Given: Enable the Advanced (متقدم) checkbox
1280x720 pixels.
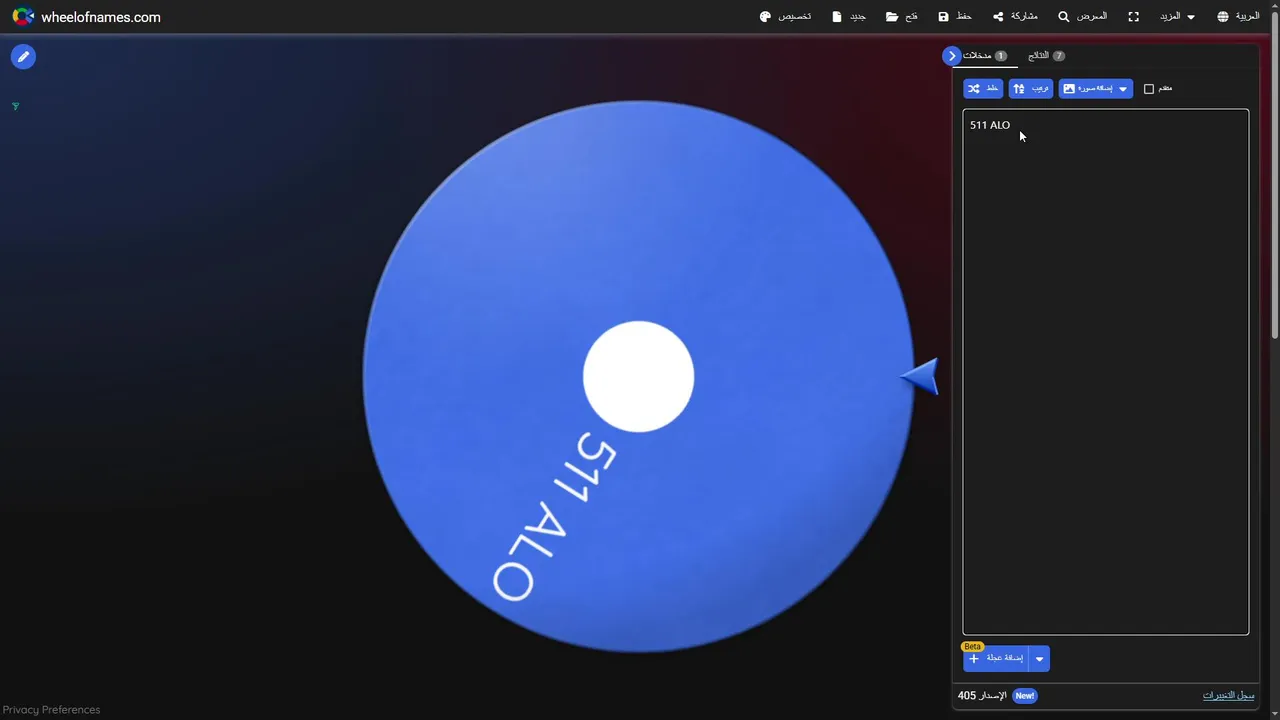Looking at the screenshot, I should tap(1149, 89).
